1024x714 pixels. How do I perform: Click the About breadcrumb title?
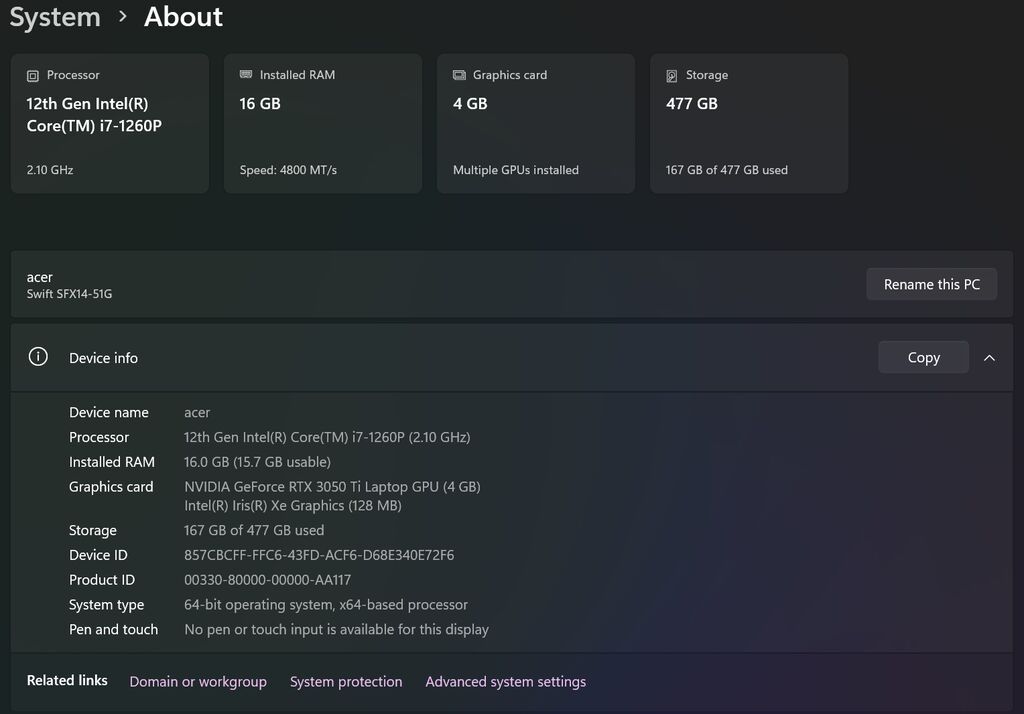[184, 16]
